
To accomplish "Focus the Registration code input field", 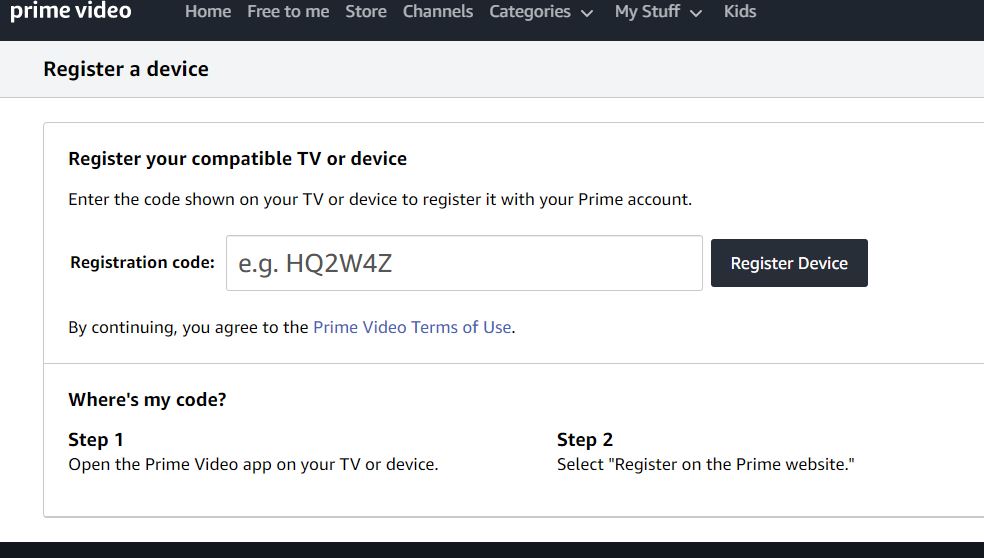I will coord(464,263).
